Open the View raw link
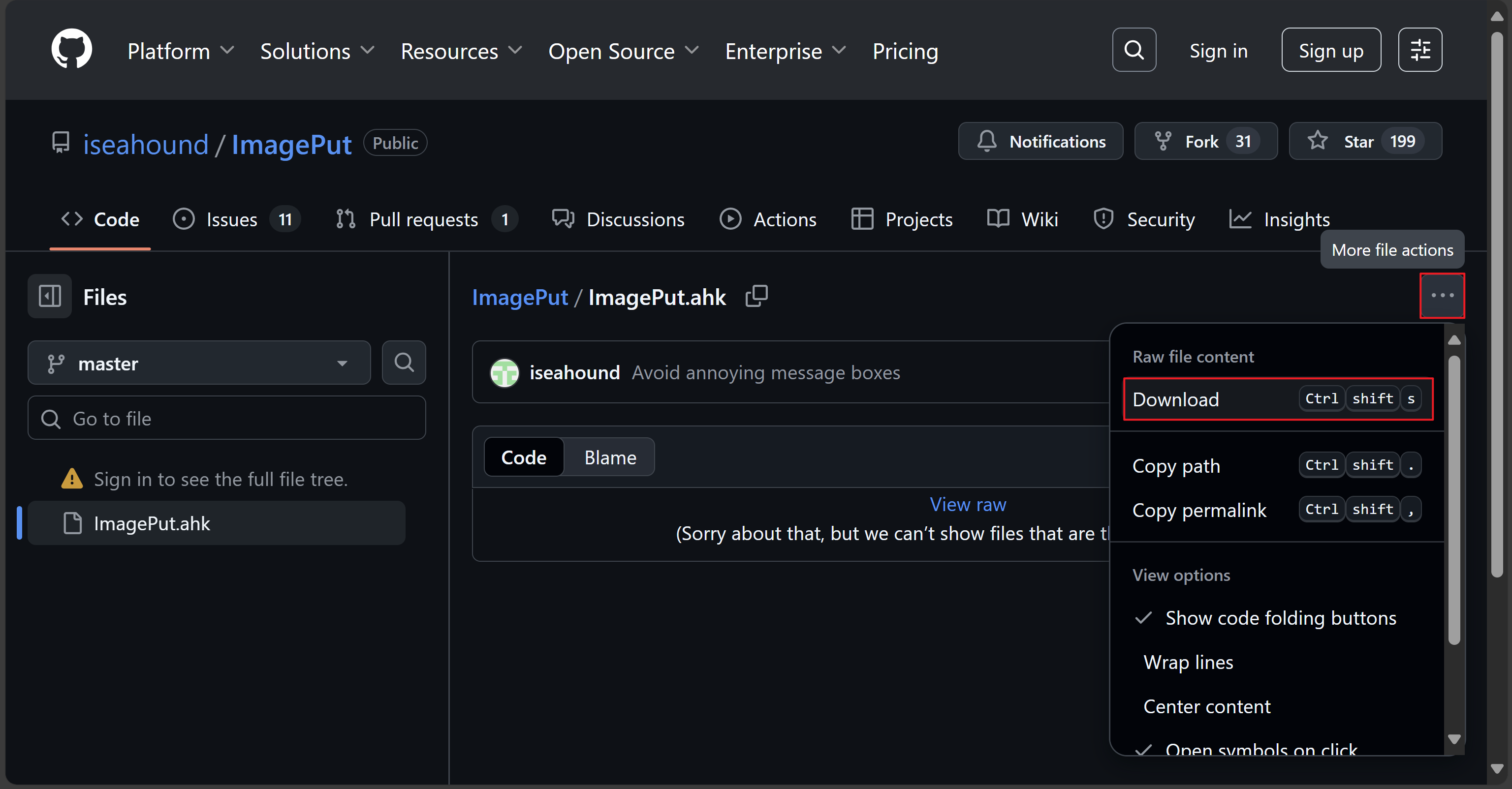The width and height of the screenshot is (1512, 789). click(968, 505)
